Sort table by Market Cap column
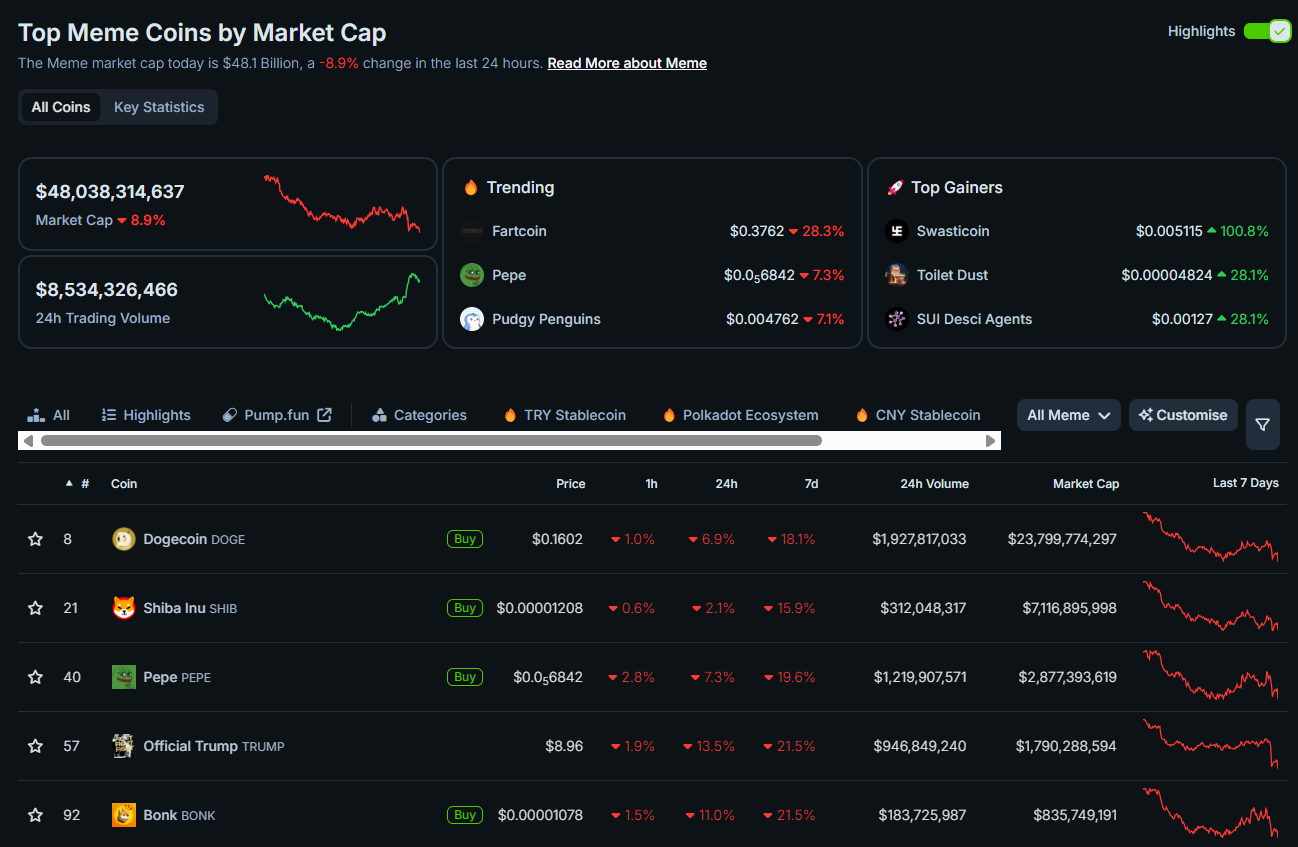Image resolution: width=1298 pixels, height=847 pixels. 1086,484
